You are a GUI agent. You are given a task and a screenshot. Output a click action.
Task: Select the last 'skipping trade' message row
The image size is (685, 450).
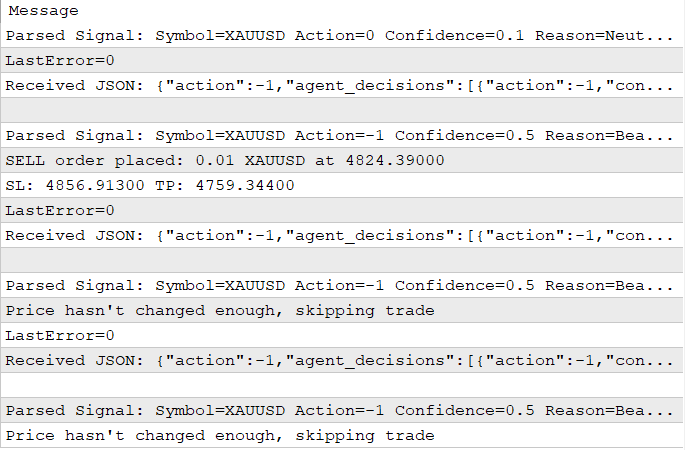[220, 435]
